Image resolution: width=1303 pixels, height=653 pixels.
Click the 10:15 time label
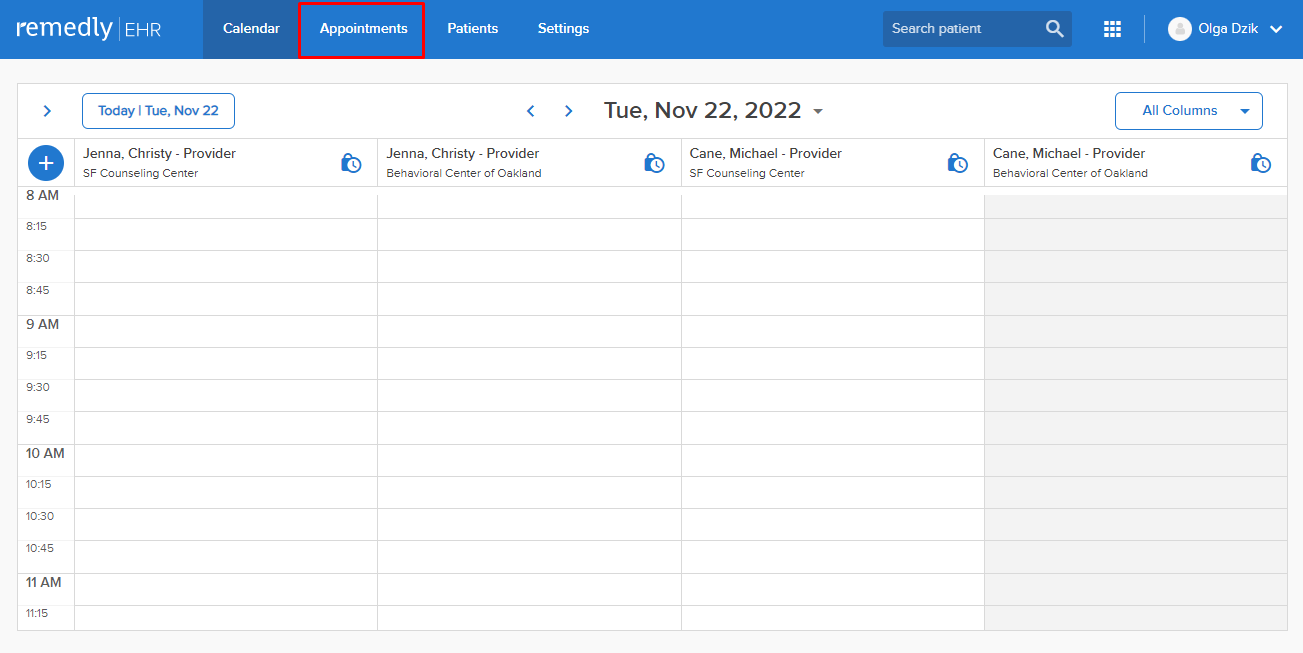click(39, 484)
